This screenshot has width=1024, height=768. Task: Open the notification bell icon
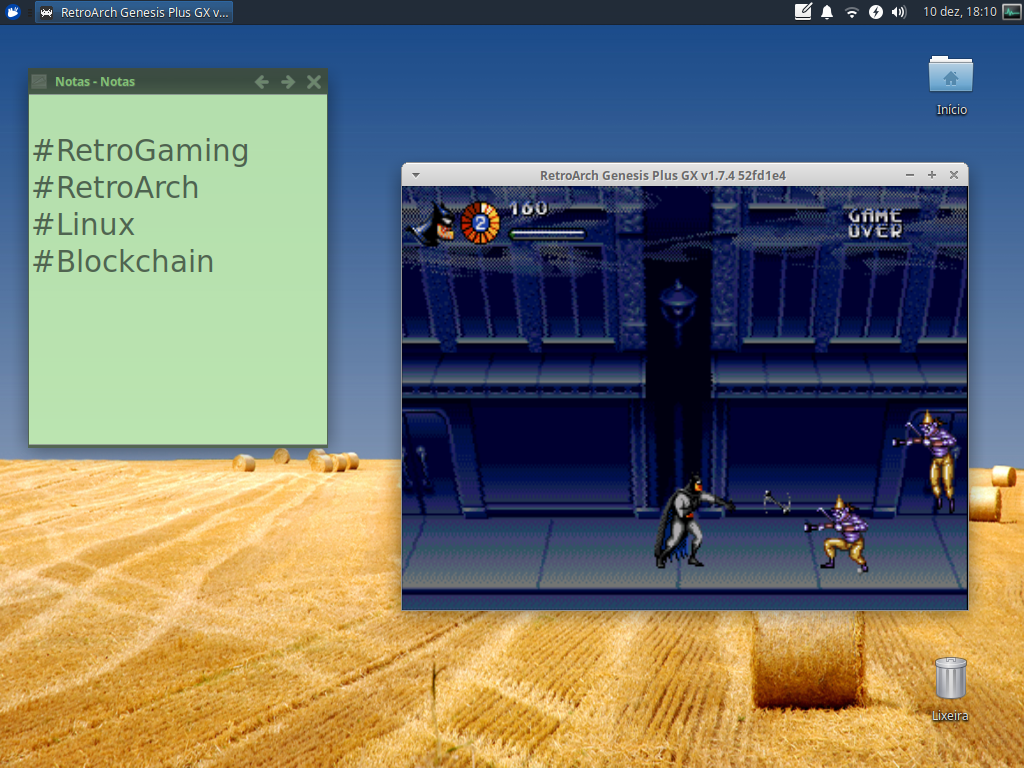[827, 12]
